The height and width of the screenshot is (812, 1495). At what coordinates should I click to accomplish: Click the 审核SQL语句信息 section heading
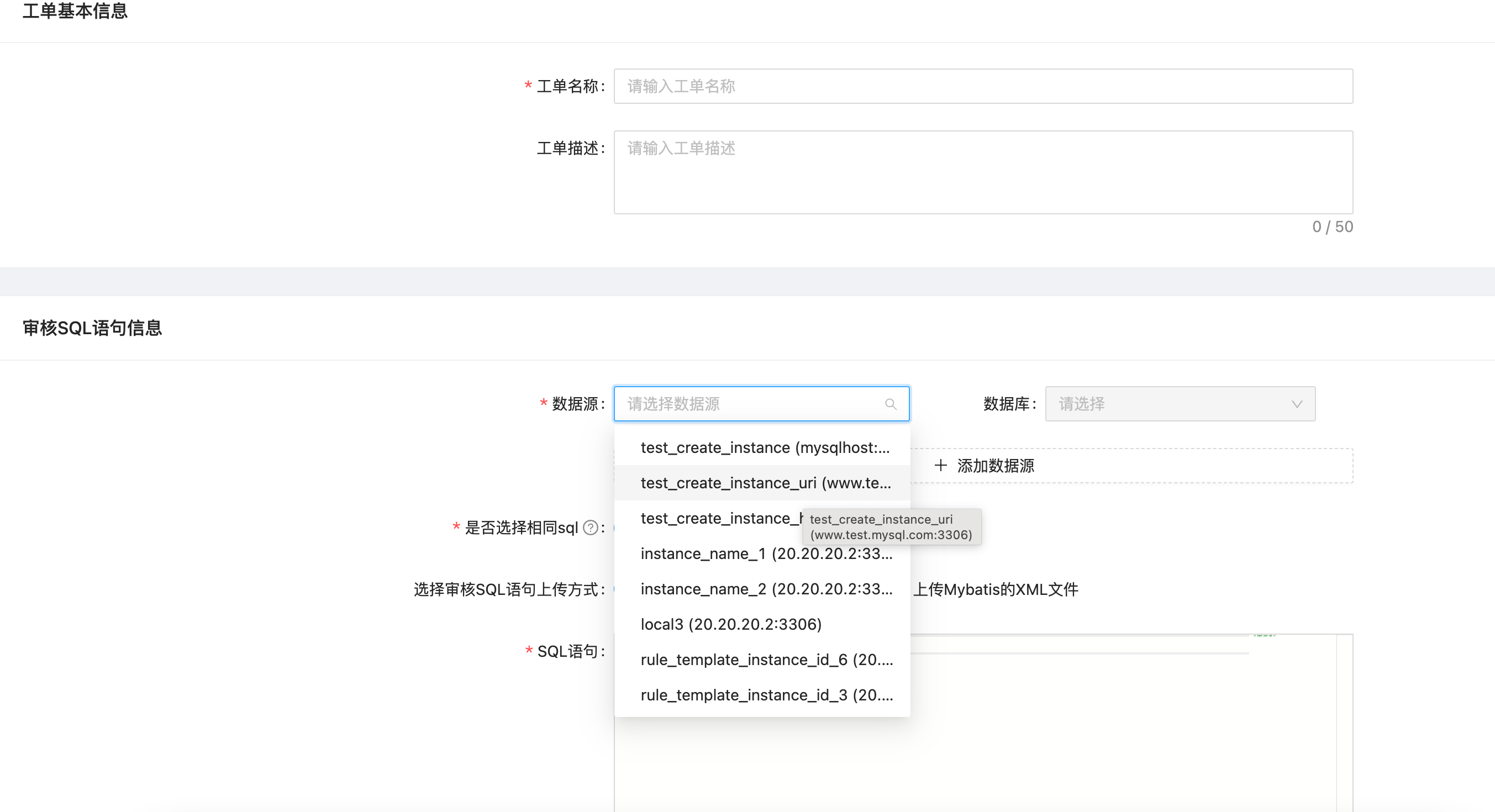click(x=92, y=328)
